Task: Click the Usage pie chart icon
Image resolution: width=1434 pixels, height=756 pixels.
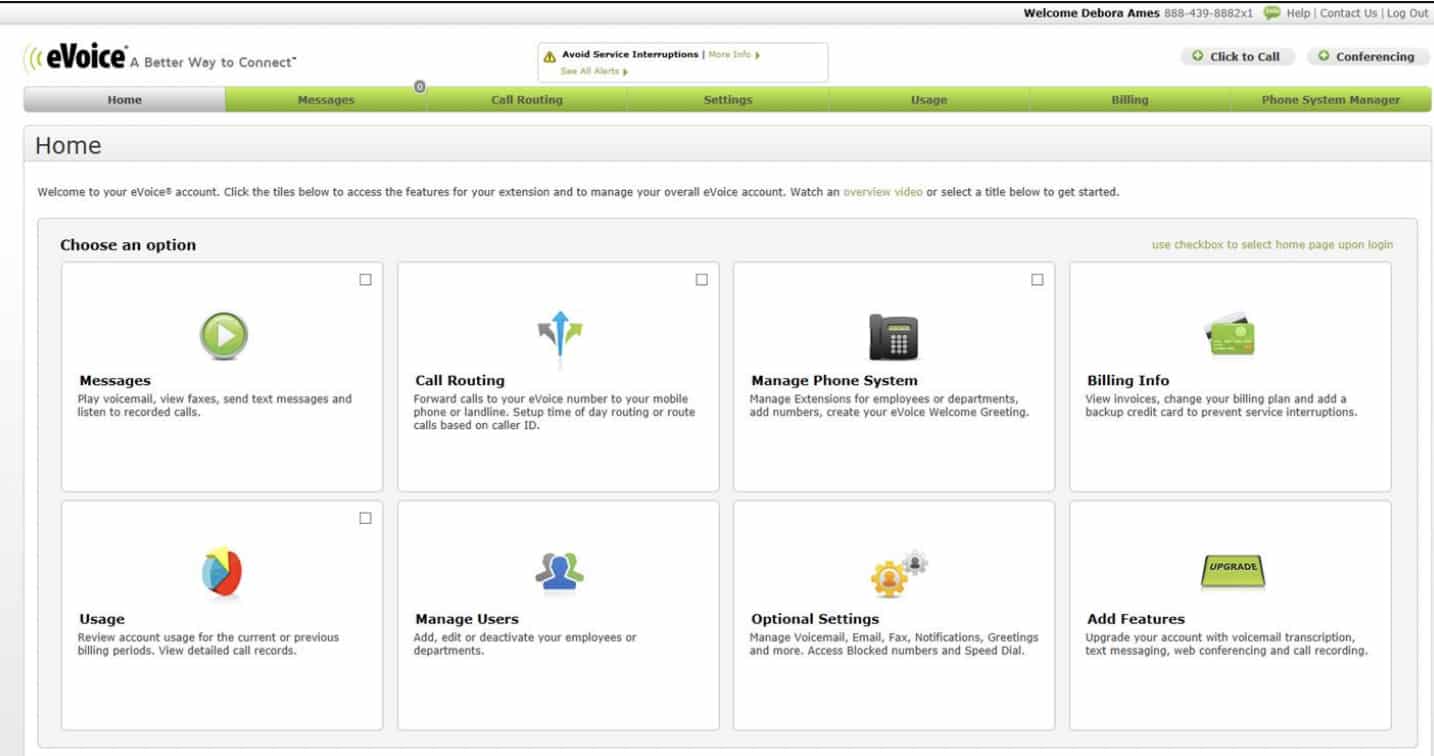Action: coord(222,572)
